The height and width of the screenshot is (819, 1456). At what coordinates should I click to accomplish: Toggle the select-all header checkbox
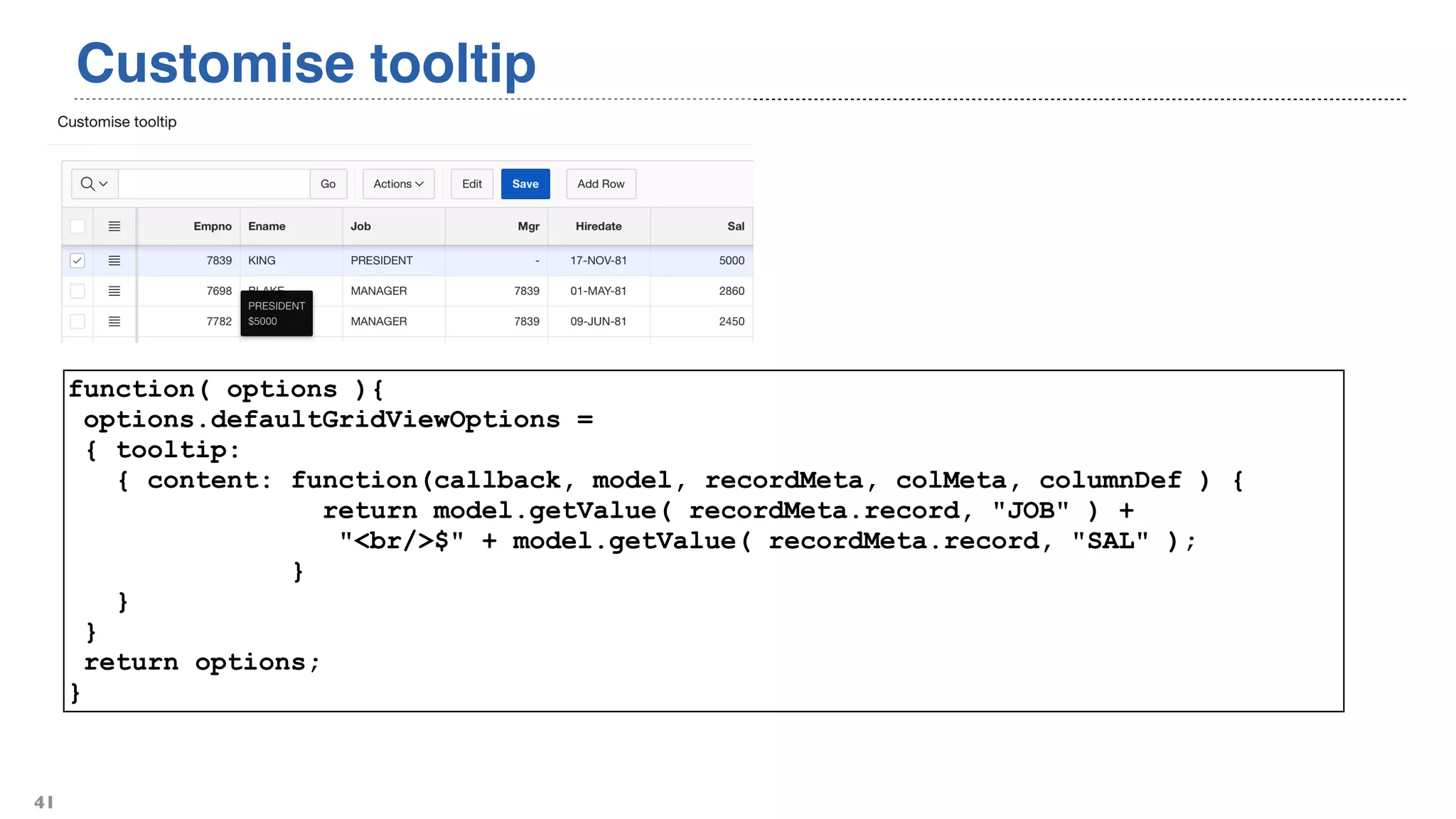pyautogui.click(x=77, y=226)
